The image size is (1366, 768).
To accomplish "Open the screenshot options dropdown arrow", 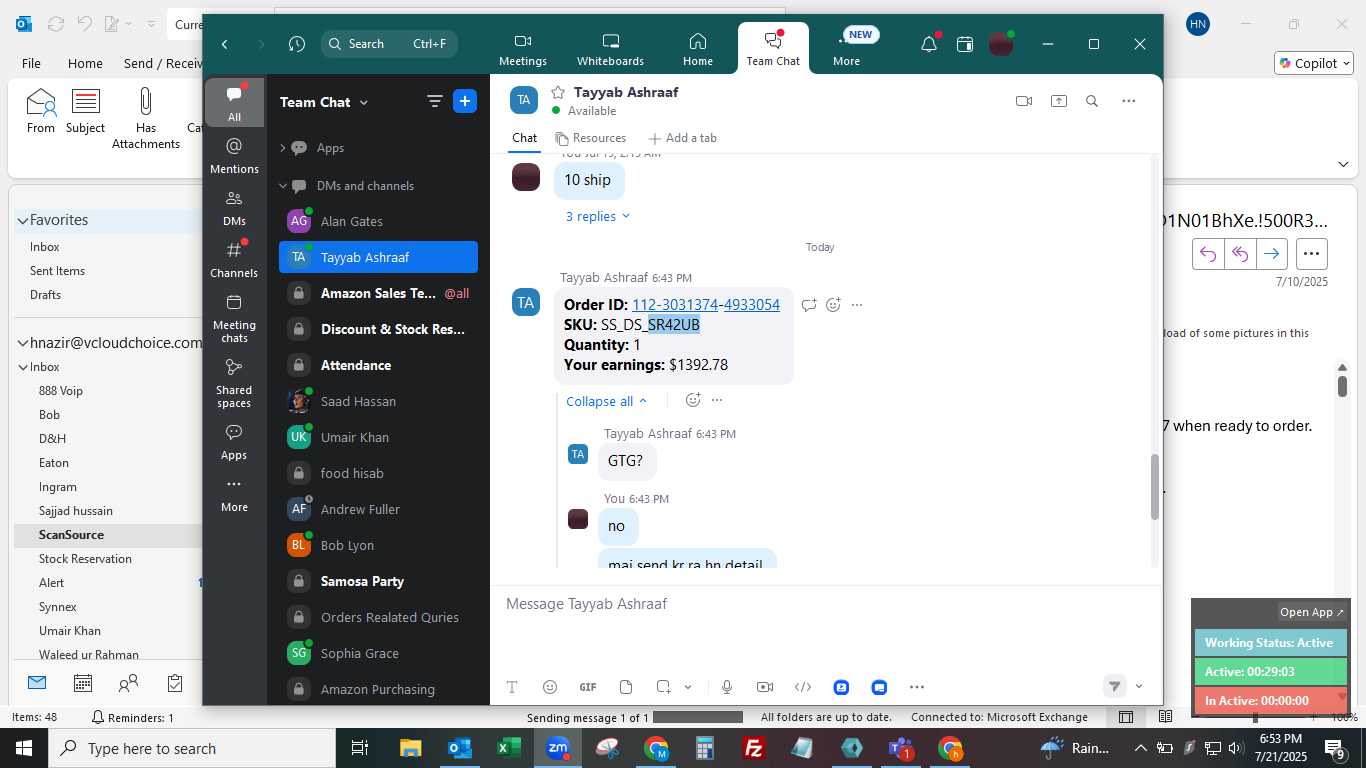I will click(688, 687).
